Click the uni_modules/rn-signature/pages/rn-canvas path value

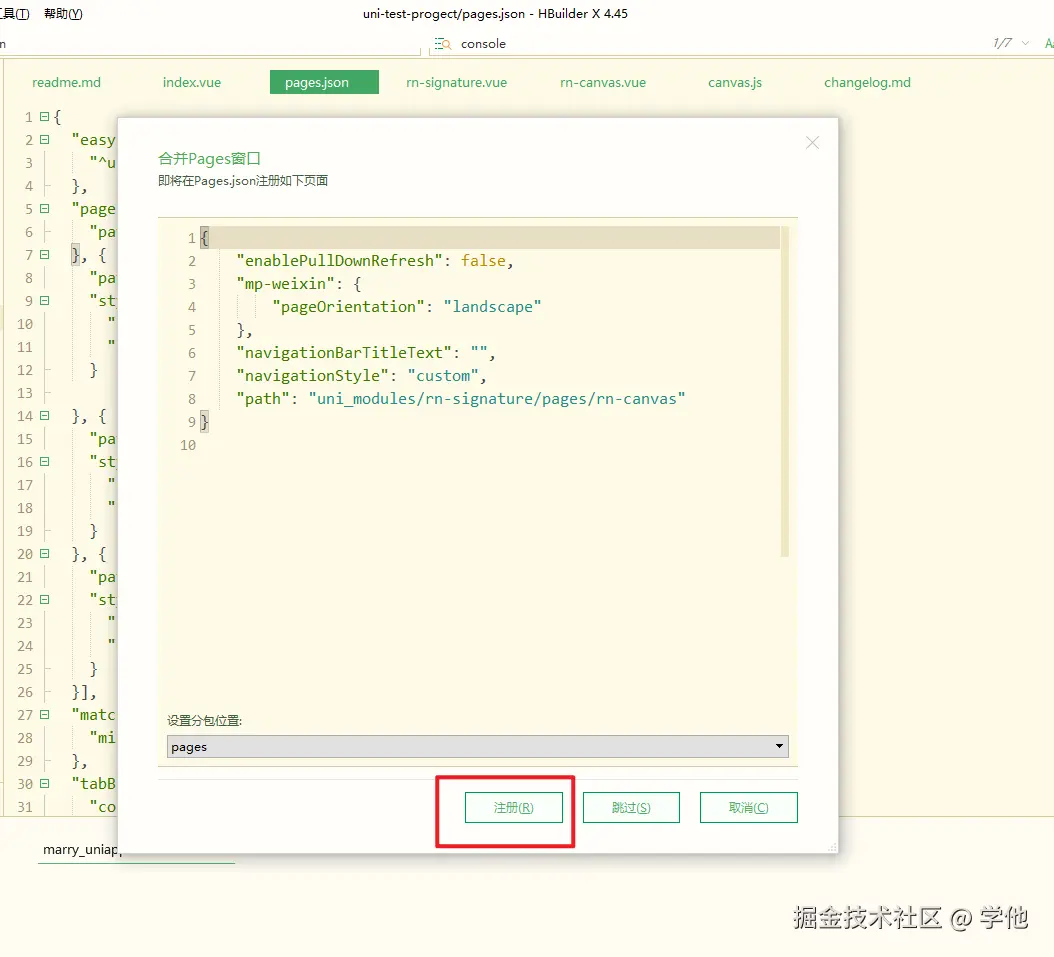(x=497, y=399)
